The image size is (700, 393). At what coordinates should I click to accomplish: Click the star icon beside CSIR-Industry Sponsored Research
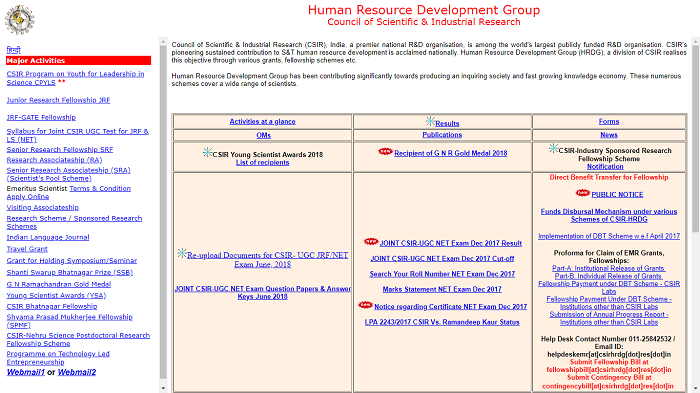coord(553,148)
